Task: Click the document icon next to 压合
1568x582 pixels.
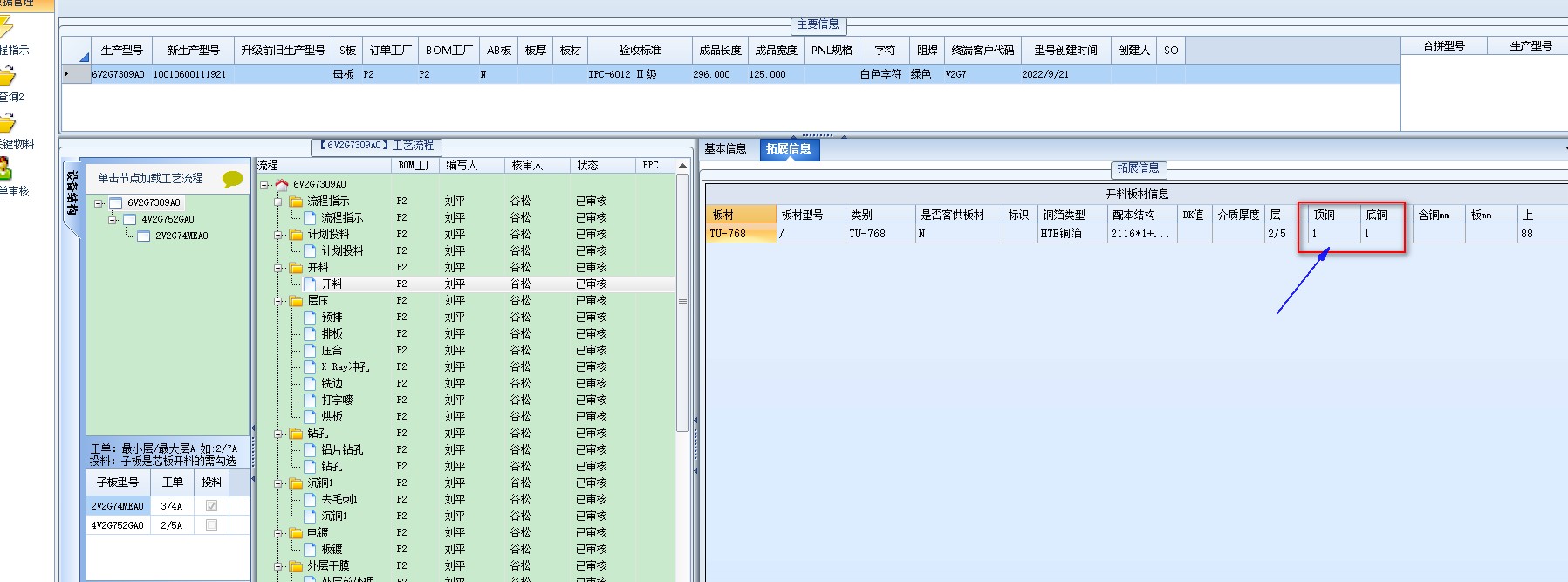Action: pyautogui.click(x=310, y=350)
